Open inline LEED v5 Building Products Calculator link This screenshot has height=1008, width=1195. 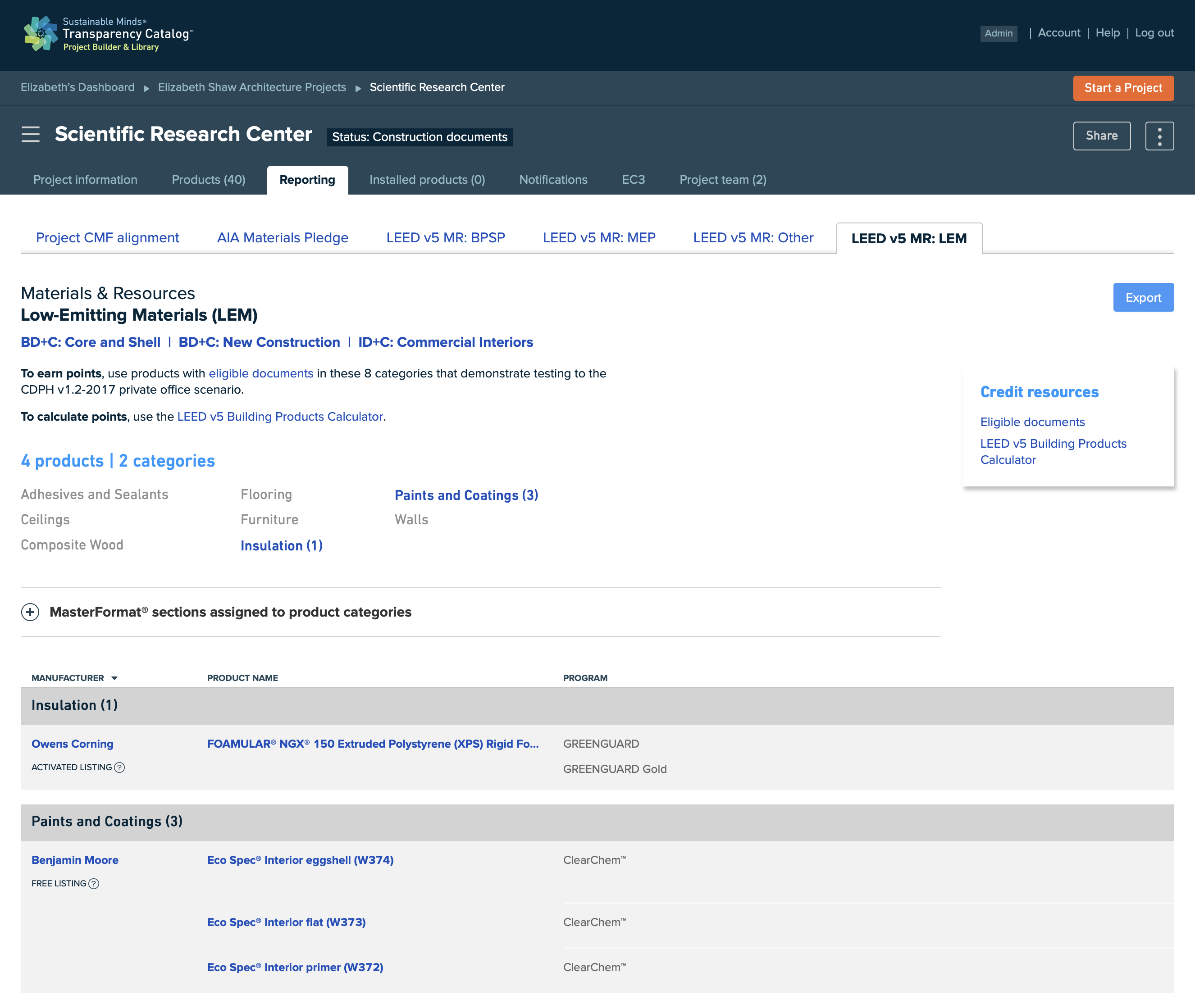[x=280, y=417]
